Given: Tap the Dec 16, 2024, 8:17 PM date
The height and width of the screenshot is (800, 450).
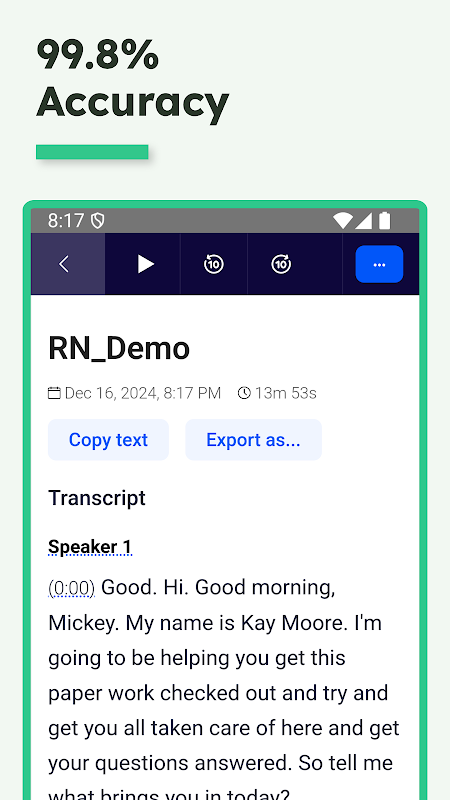Looking at the screenshot, I should coord(143,393).
